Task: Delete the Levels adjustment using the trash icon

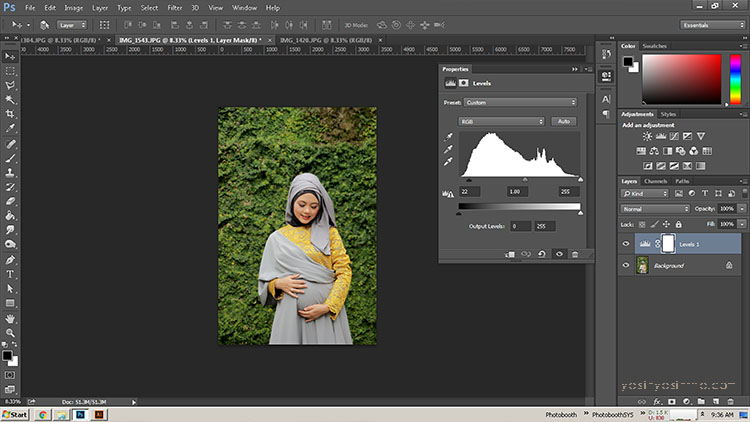Action: [x=575, y=254]
